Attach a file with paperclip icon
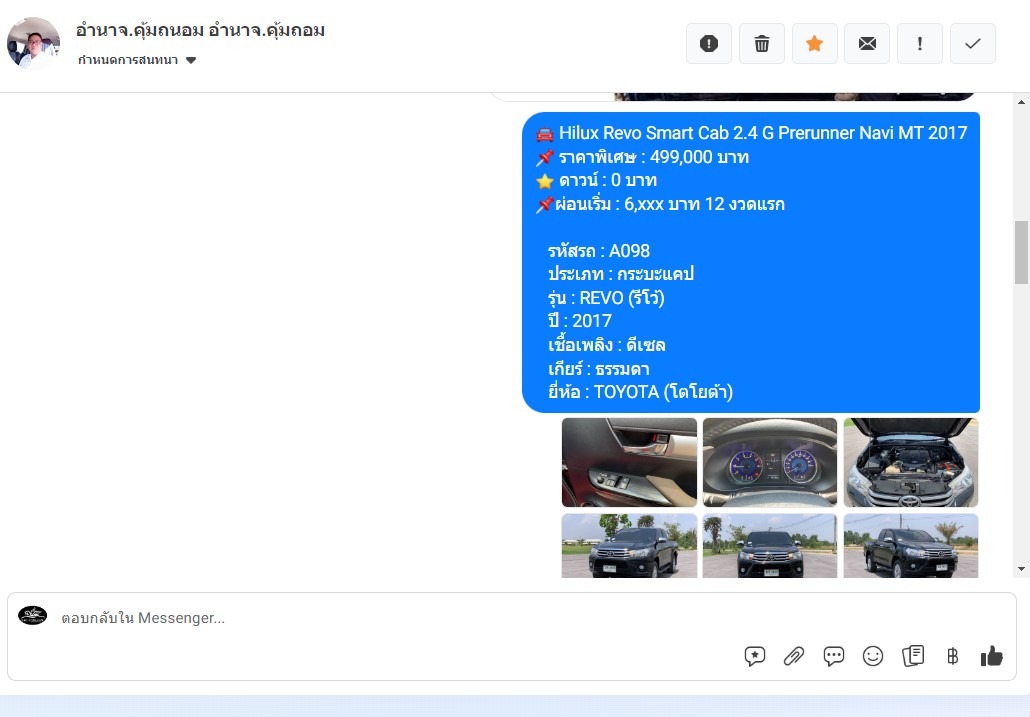This screenshot has width=1030, height=717. [x=794, y=656]
